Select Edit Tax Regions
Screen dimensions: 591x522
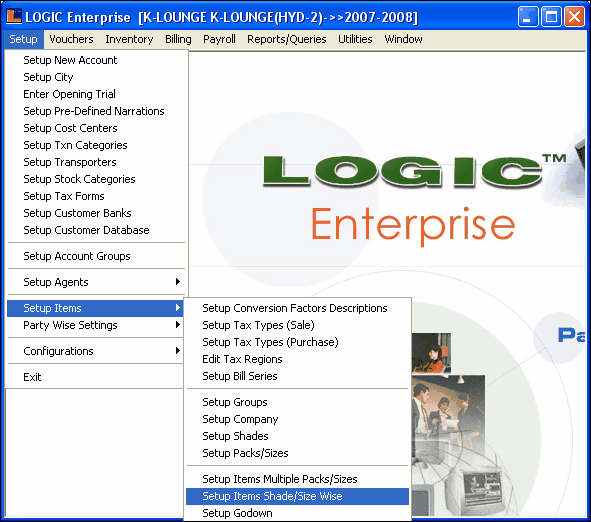(297, 359)
